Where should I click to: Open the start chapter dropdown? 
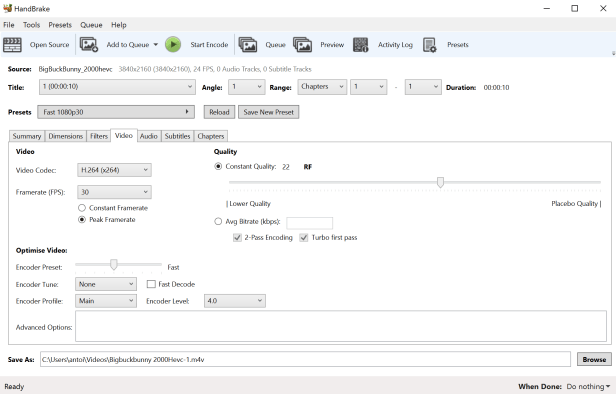pyautogui.click(x=368, y=87)
